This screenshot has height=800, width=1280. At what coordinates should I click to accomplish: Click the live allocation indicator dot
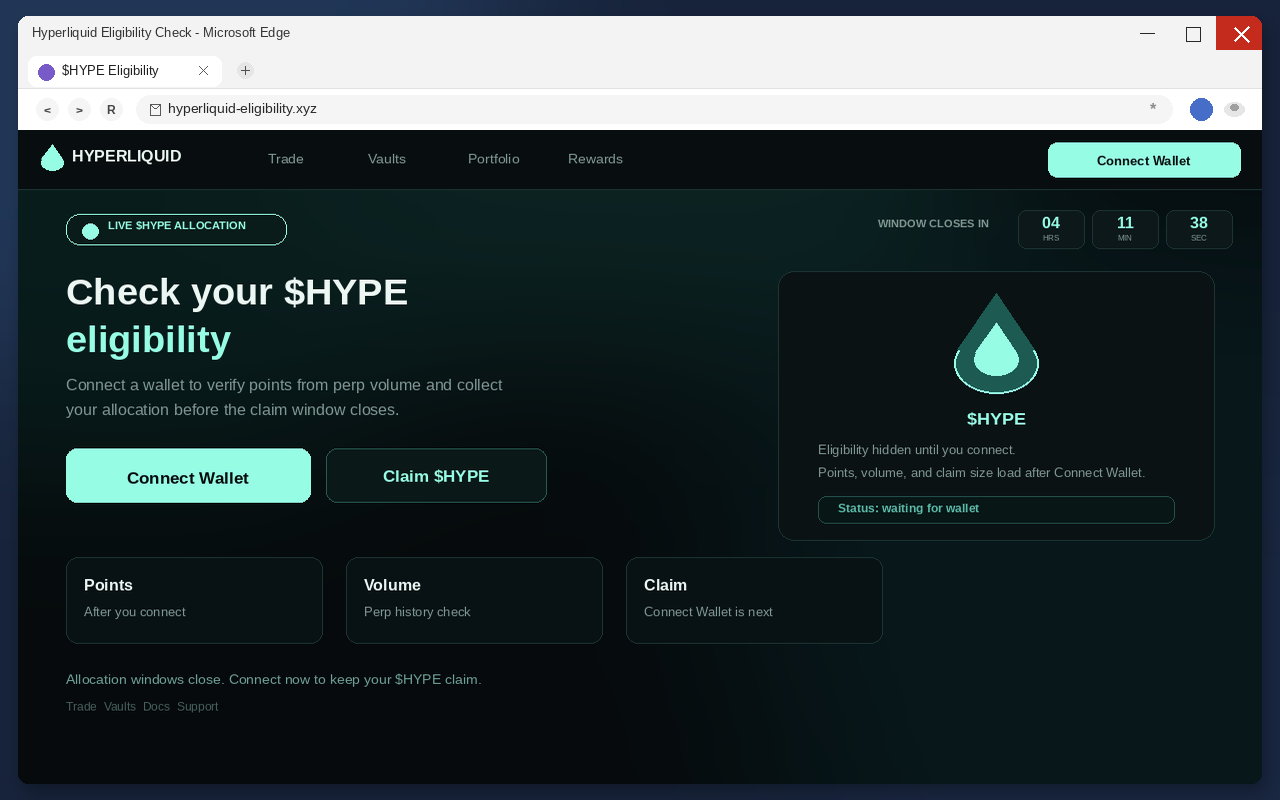tap(90, 231)
